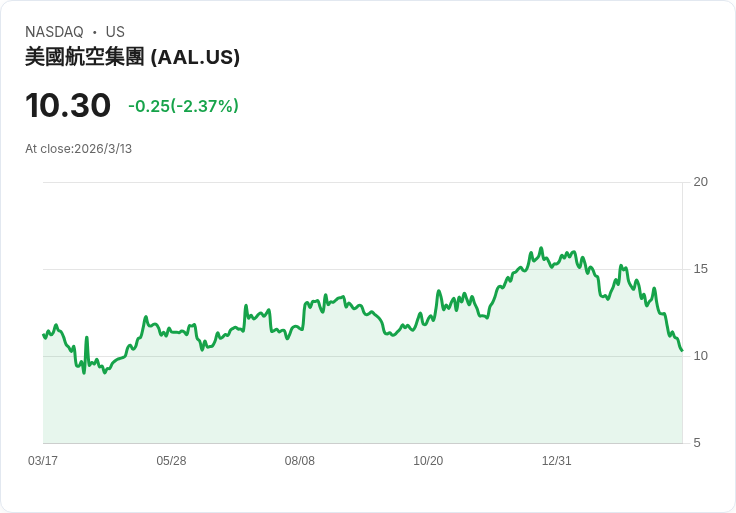Select the US market label
Image resolution: width=736 pixels, height=513 pixels.
115,32
